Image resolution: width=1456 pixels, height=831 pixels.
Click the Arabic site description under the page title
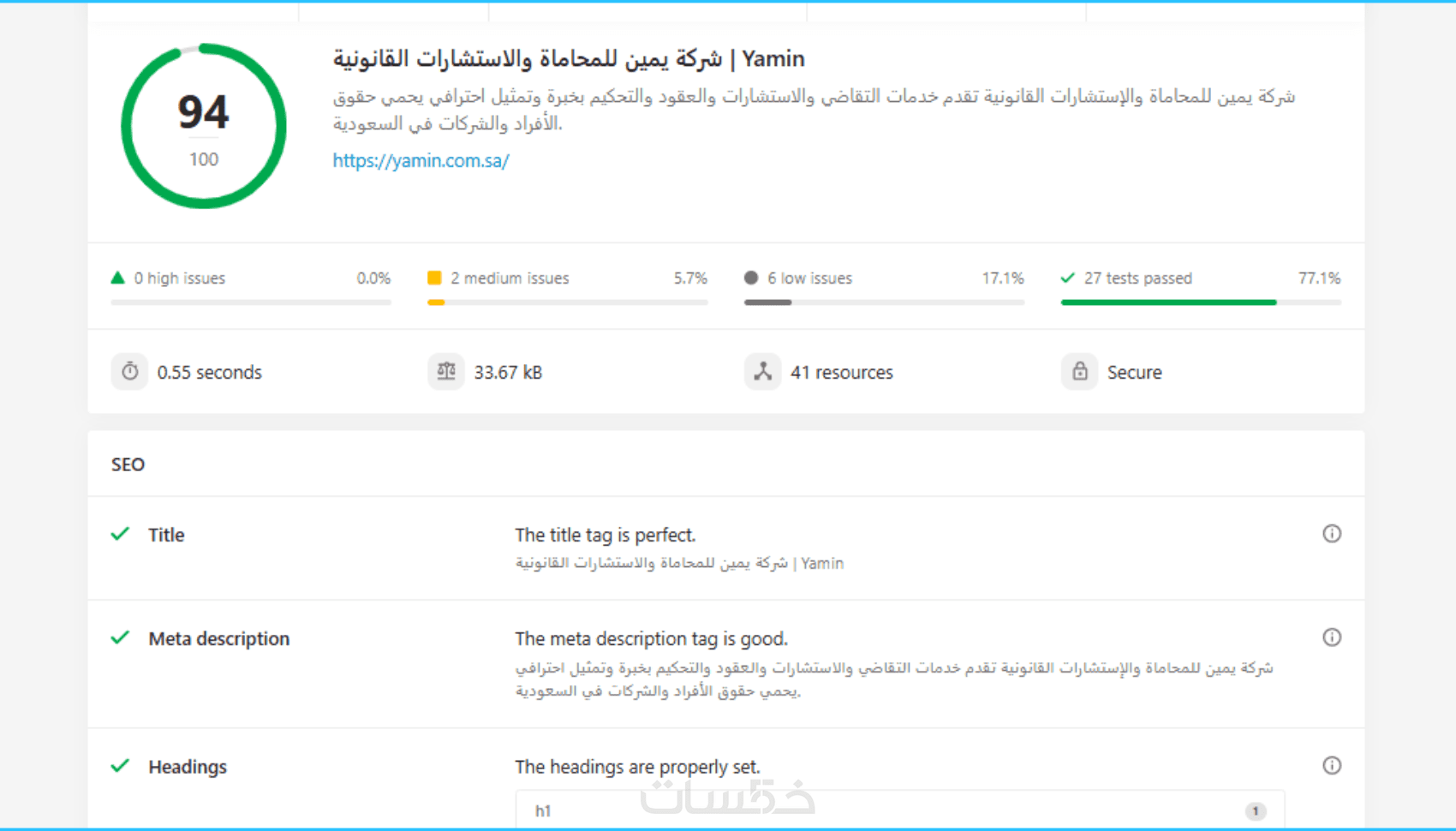tap(814, 110)
